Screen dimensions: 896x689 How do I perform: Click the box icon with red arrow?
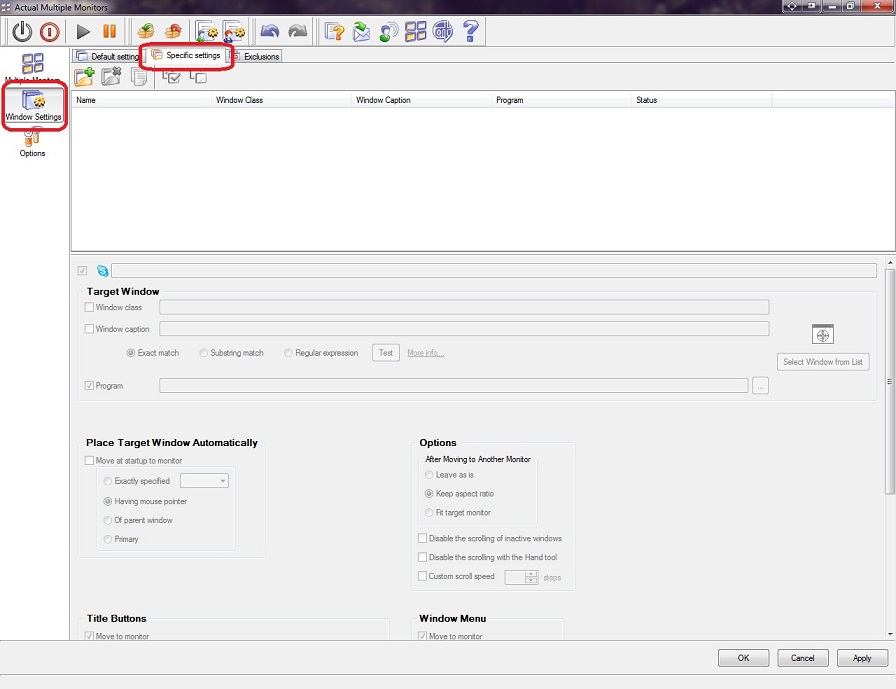tap(173, 31)
